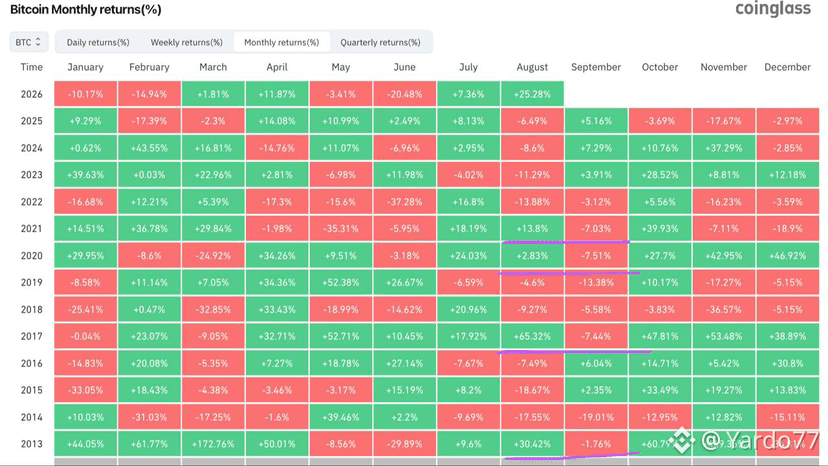
Task: Click the coinglass logo
Action: coord(773,8)
